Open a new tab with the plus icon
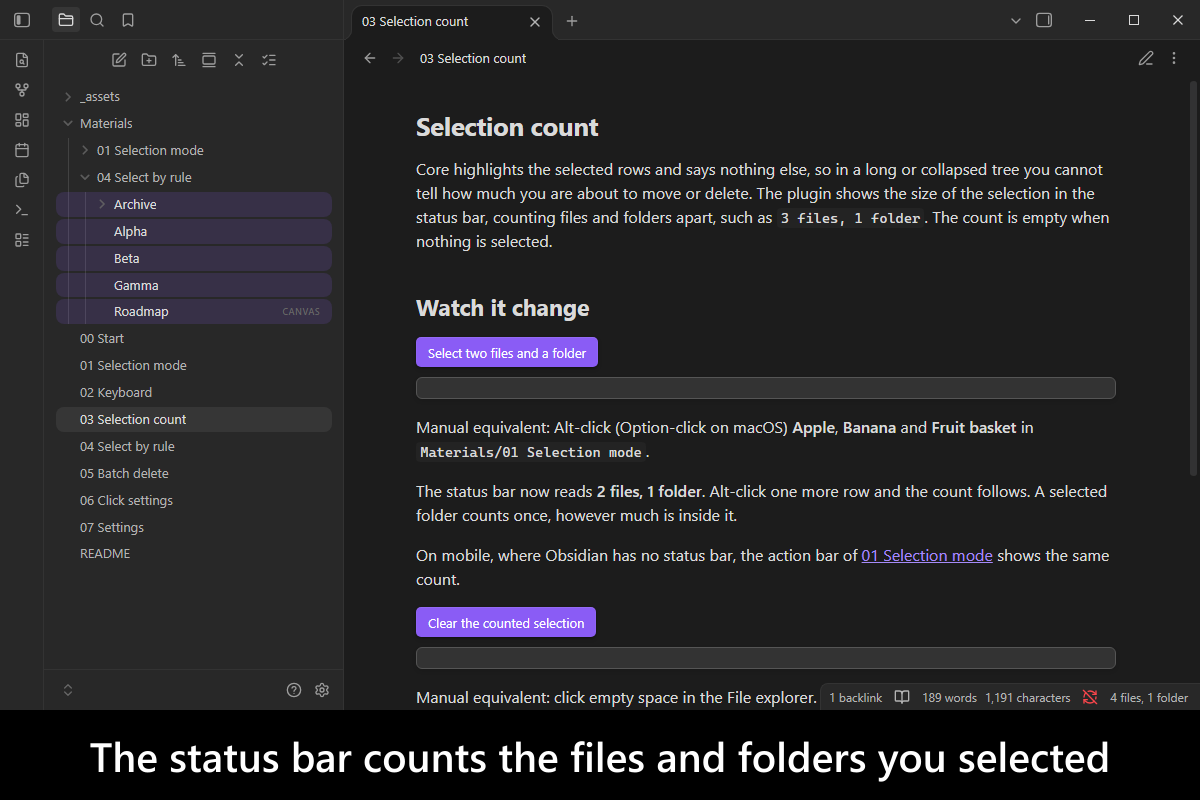This screenshot has width=1200, height=800. point(572,21)
